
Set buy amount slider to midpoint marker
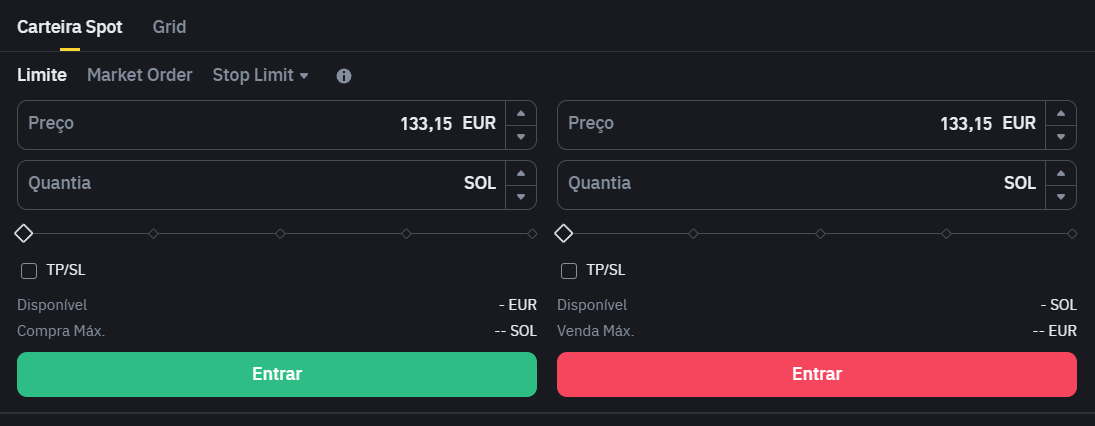click(x=280, y=233)
